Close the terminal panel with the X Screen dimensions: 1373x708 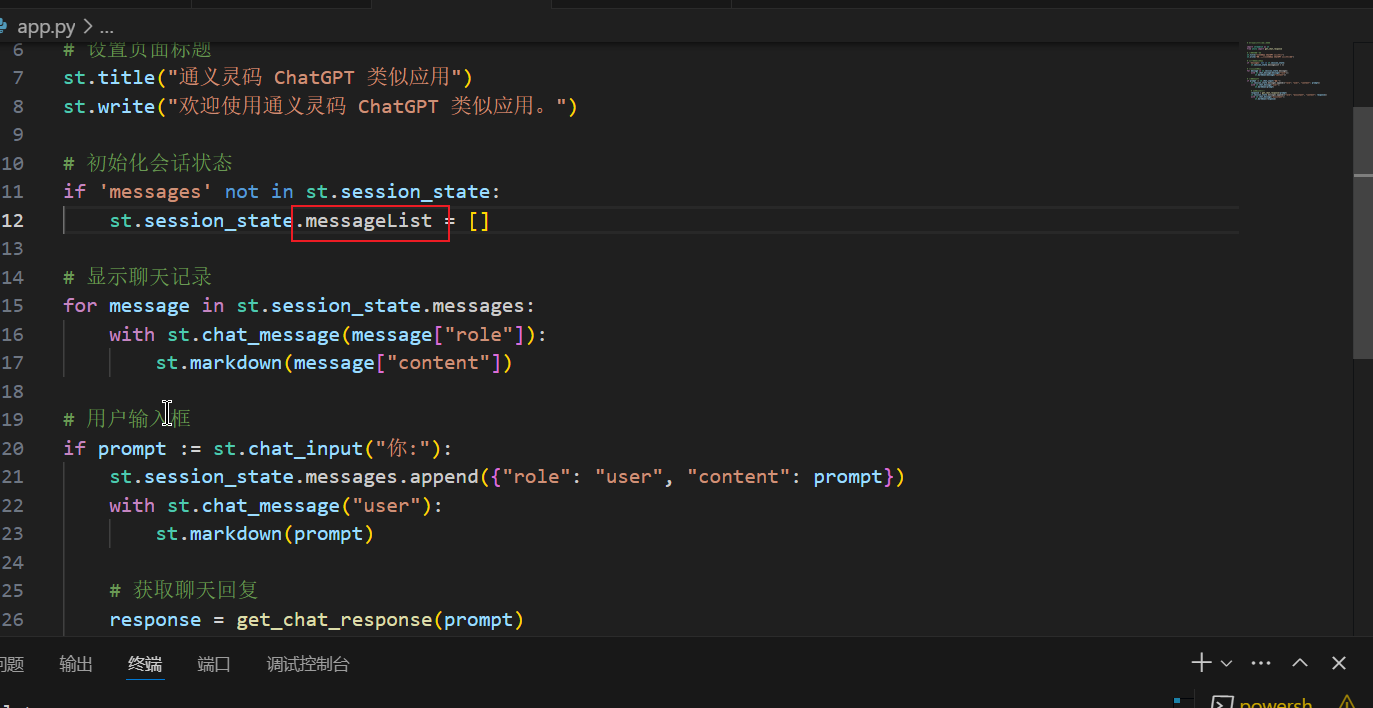tap(1339, 663)
